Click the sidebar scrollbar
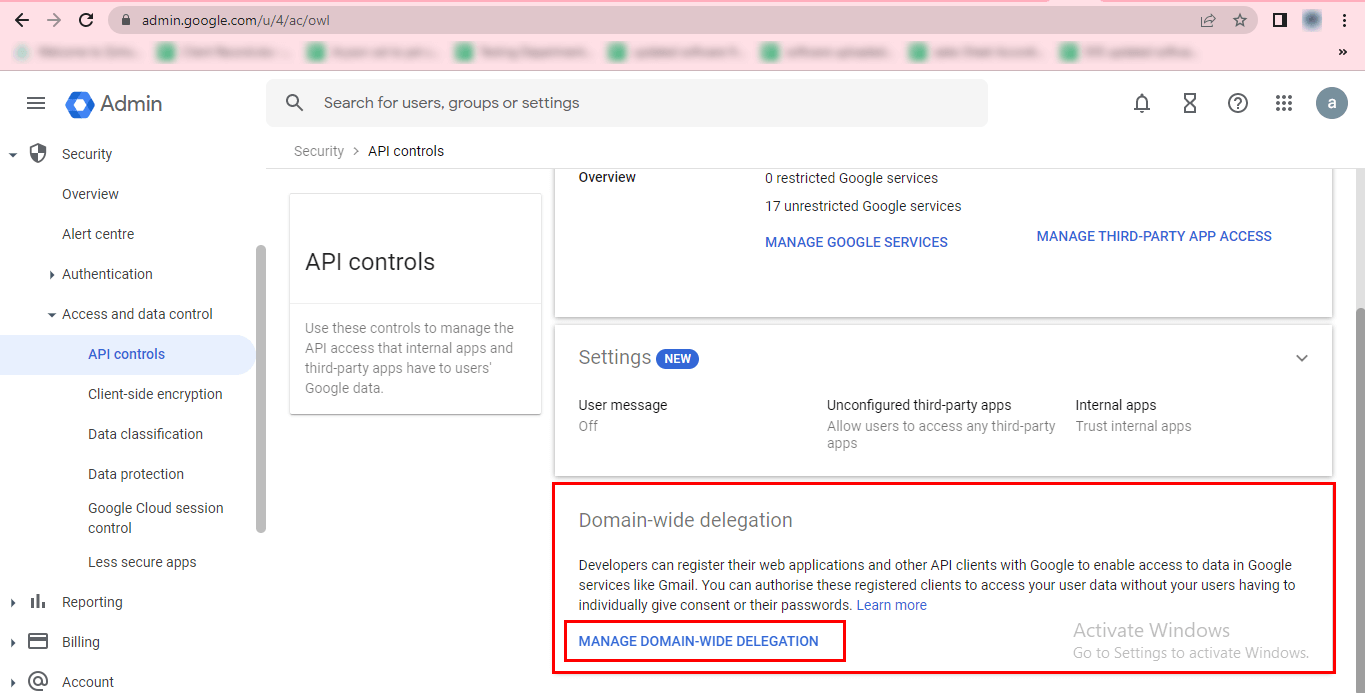This screenshot has width=1365, height=693. point(261,389)
